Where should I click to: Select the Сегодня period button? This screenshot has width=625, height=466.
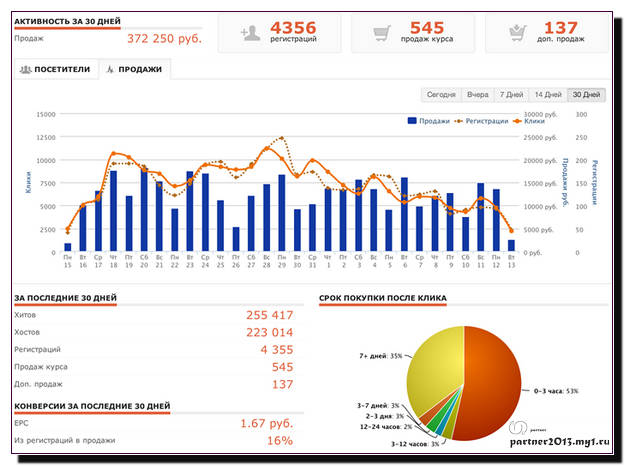click(441, 95)
